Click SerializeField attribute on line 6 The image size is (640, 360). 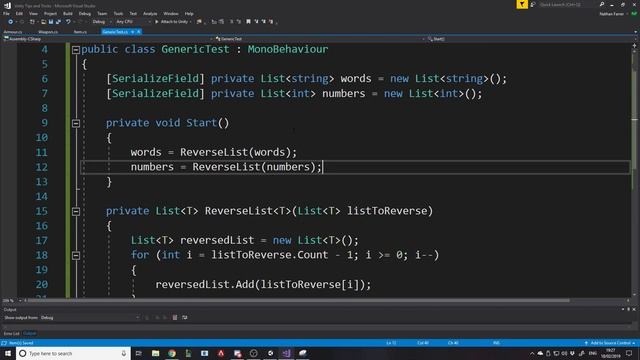pyautogui.click(x=156, y=79)
